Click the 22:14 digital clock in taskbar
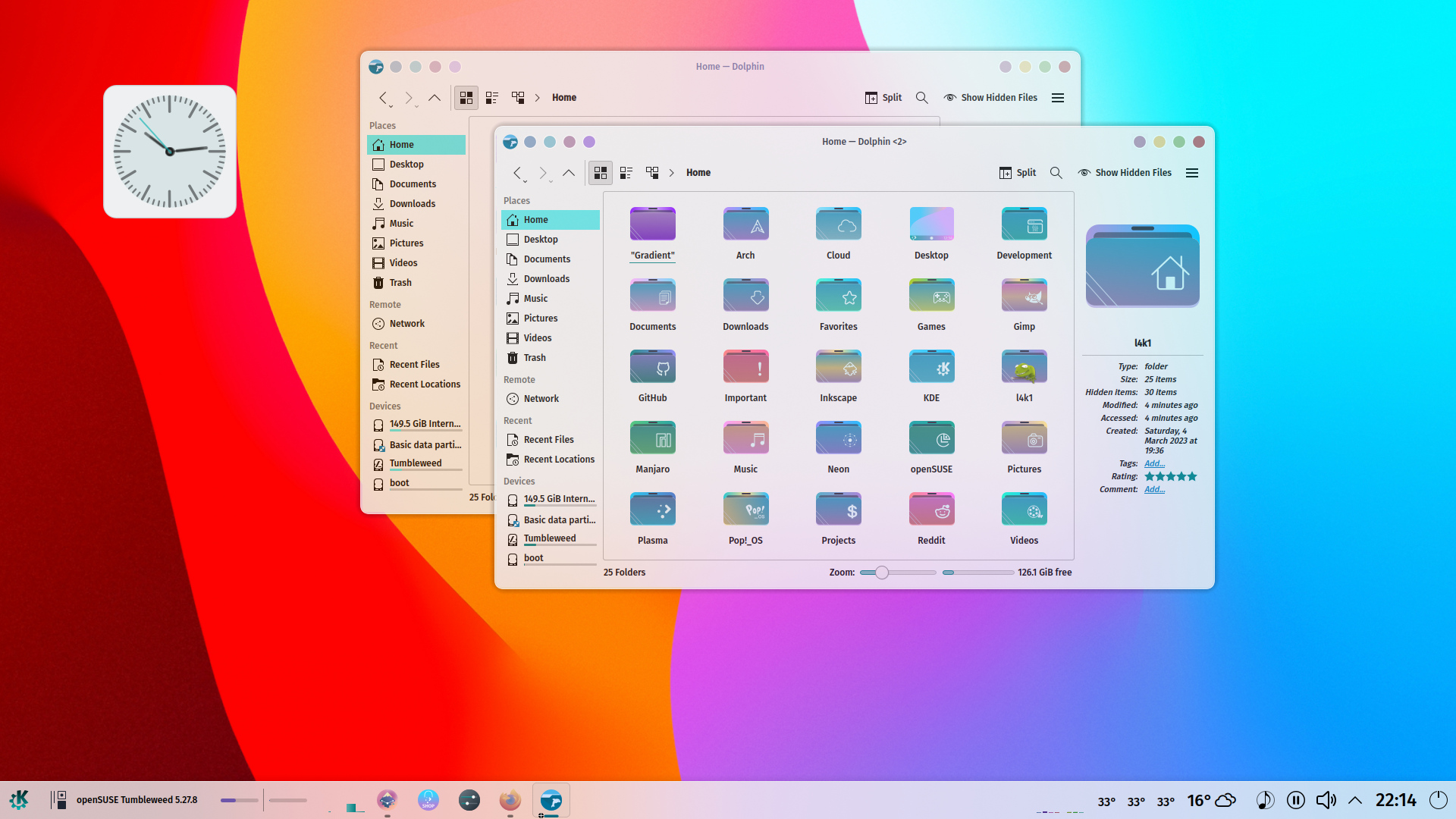 [1395, 800]
